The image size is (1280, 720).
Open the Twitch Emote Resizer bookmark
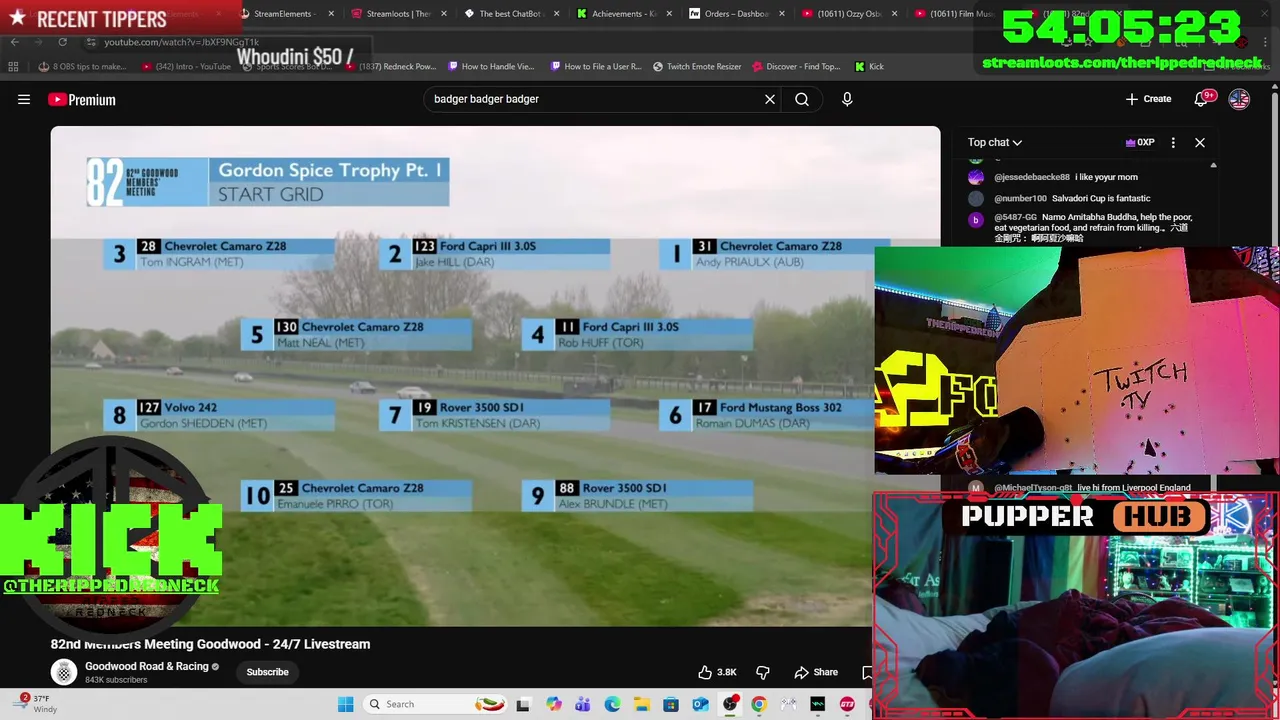(697, 66)
